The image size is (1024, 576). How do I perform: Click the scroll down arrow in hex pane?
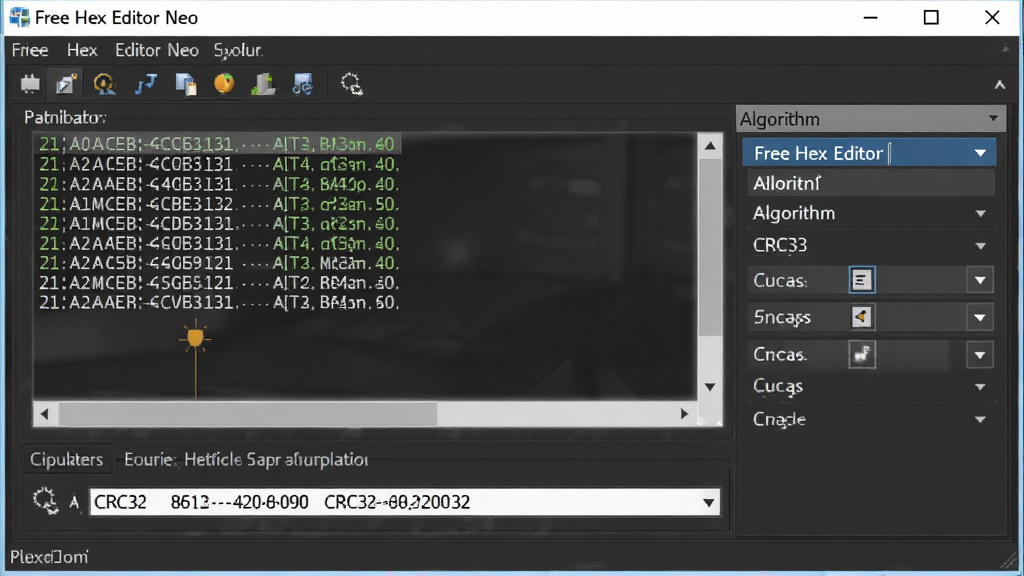710,387
